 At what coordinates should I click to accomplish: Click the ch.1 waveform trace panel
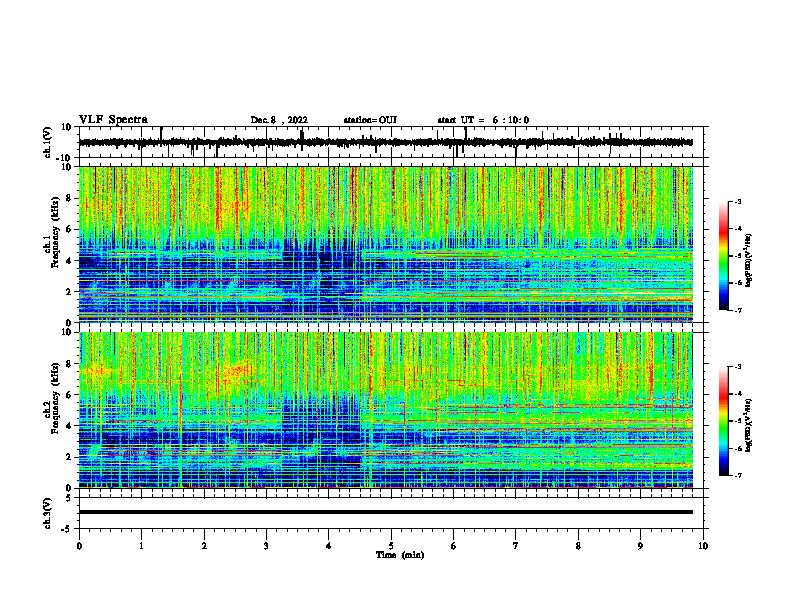[x=393, y=142]
